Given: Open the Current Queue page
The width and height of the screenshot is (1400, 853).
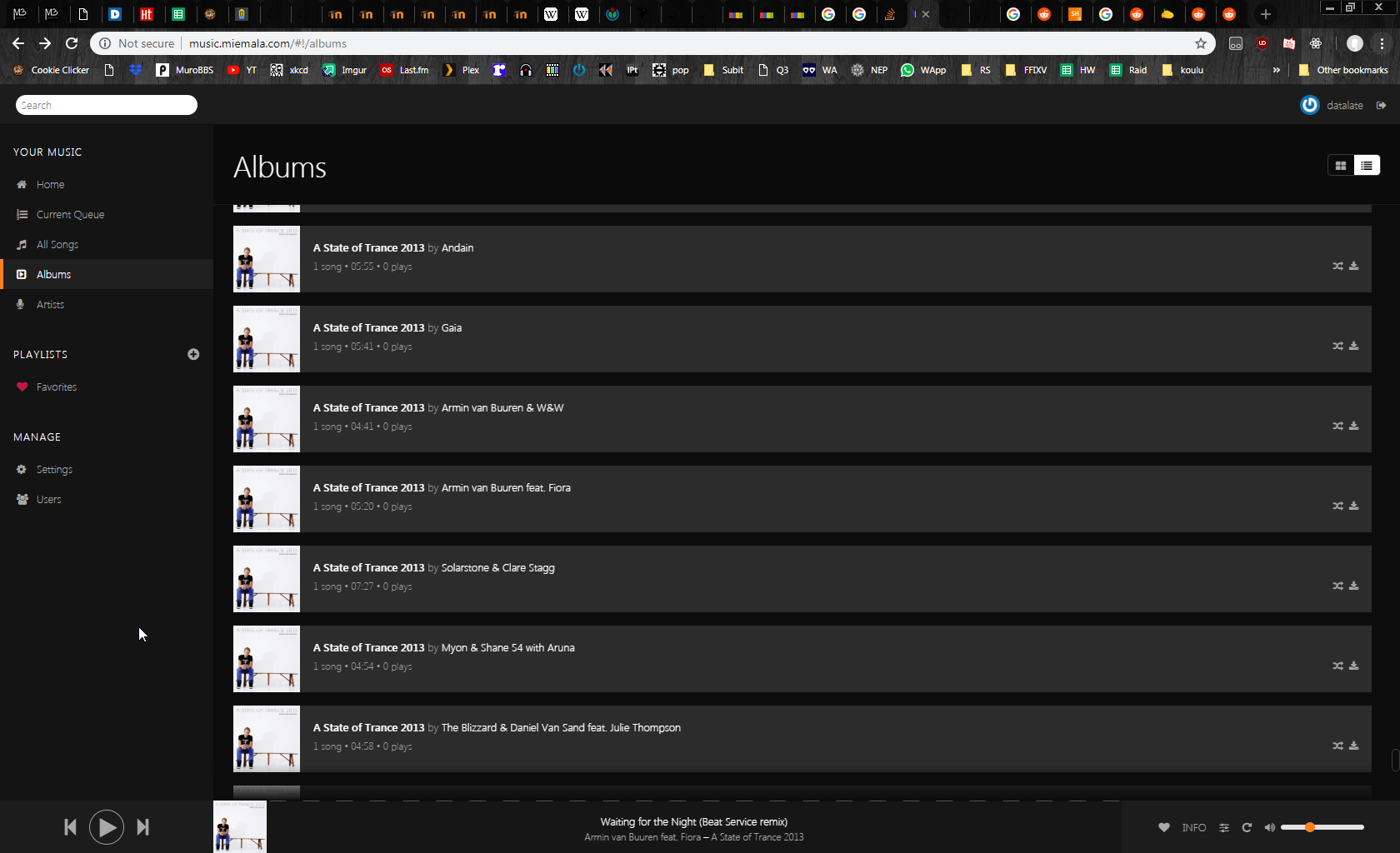Looking at the screenshot, I should pyautogui.click(x=70, y=215).
